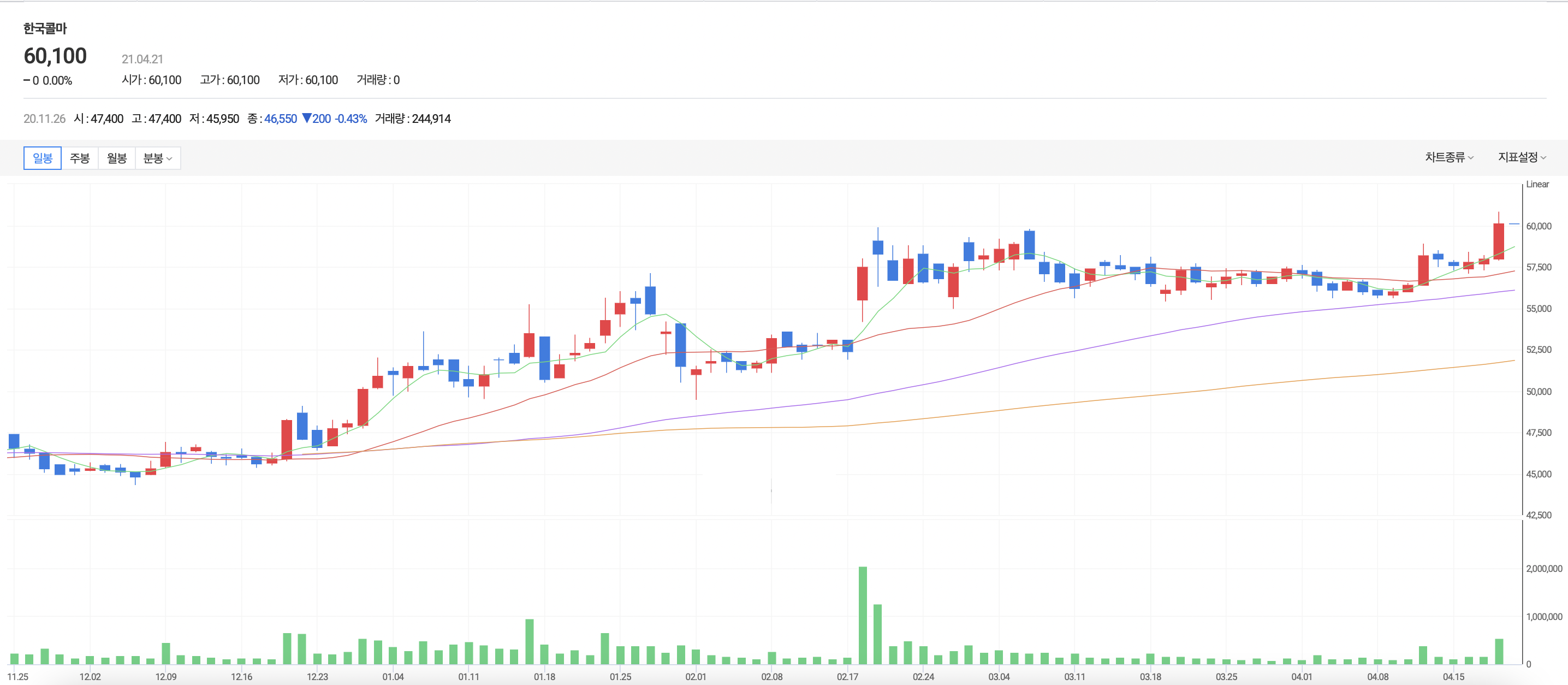The width and height of the screenshot is (1568, 685).
Task: Click the 21.04.21 date text
Action: click(142, 59)
